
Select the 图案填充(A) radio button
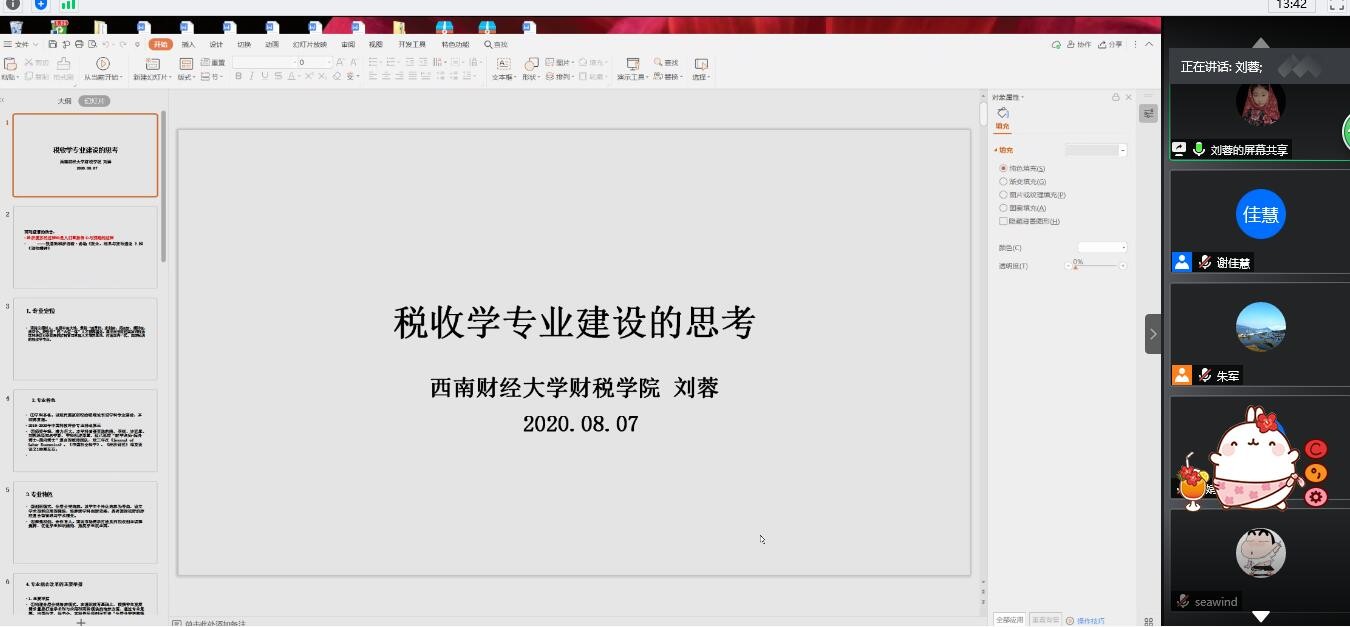coord(1004,208)
